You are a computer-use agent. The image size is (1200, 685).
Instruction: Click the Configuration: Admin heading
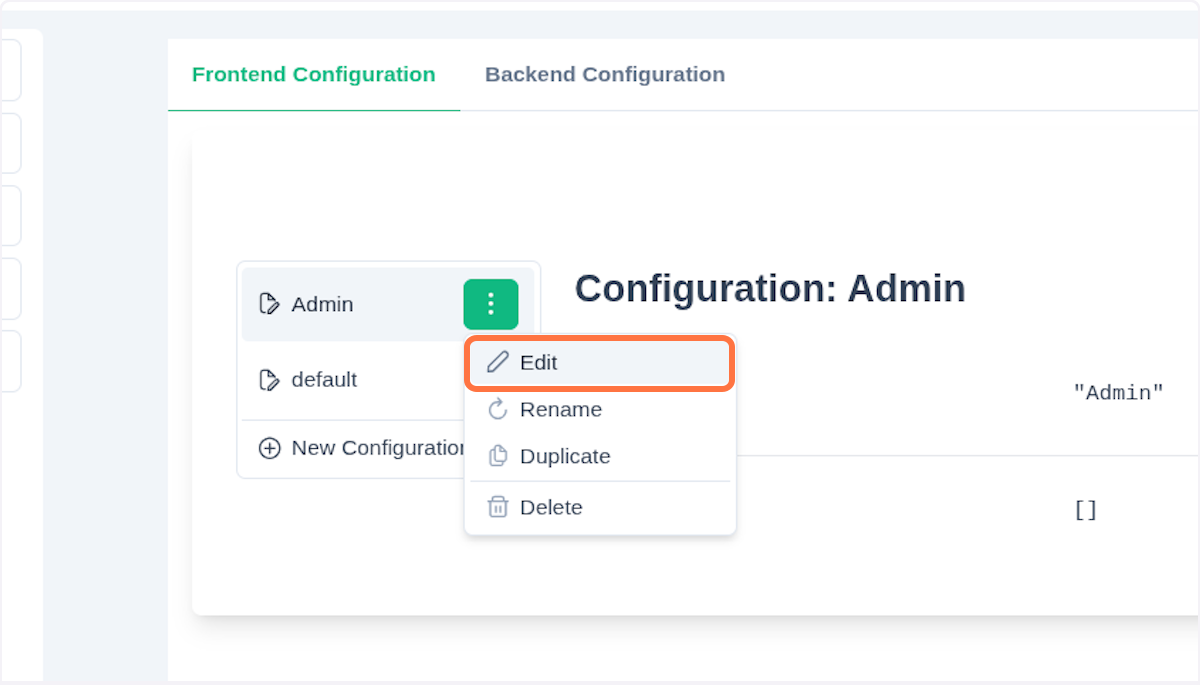click(770, 289)
